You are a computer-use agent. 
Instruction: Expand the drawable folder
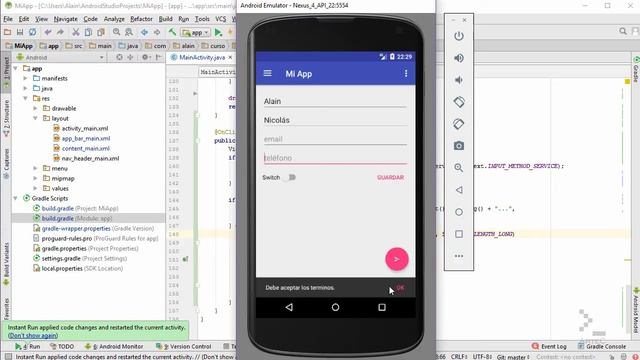tap(36, 108)
